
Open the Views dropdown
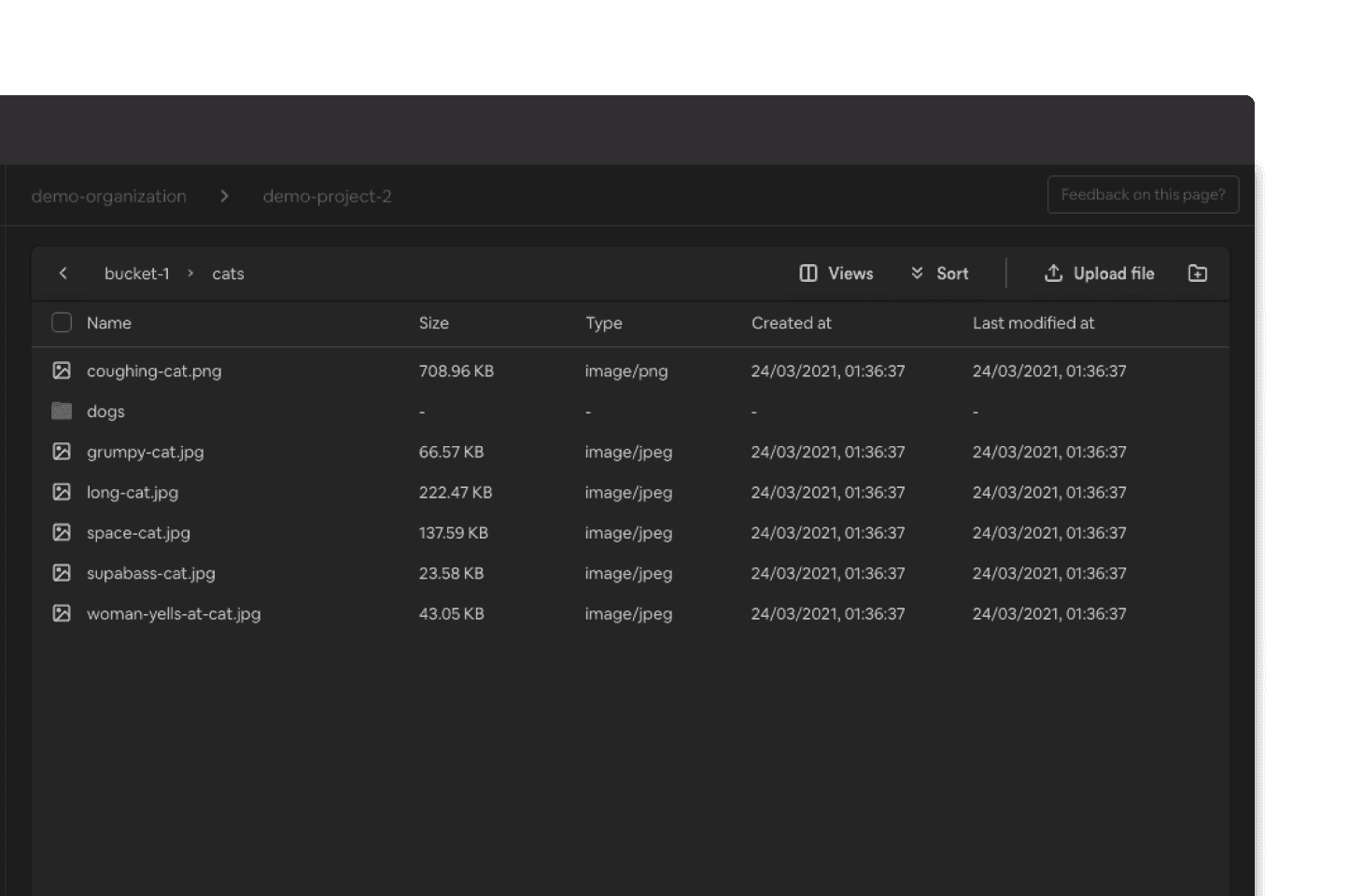849,273
